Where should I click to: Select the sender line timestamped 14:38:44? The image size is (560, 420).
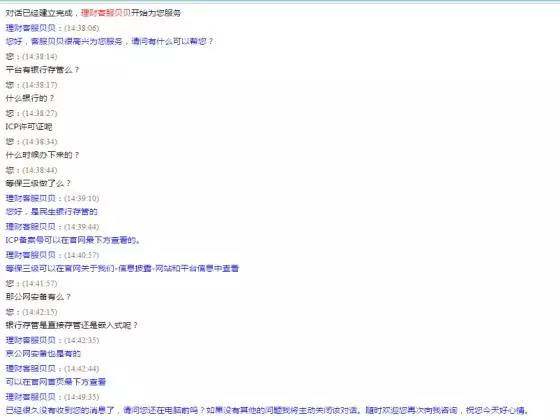click(x=31, y=170)
